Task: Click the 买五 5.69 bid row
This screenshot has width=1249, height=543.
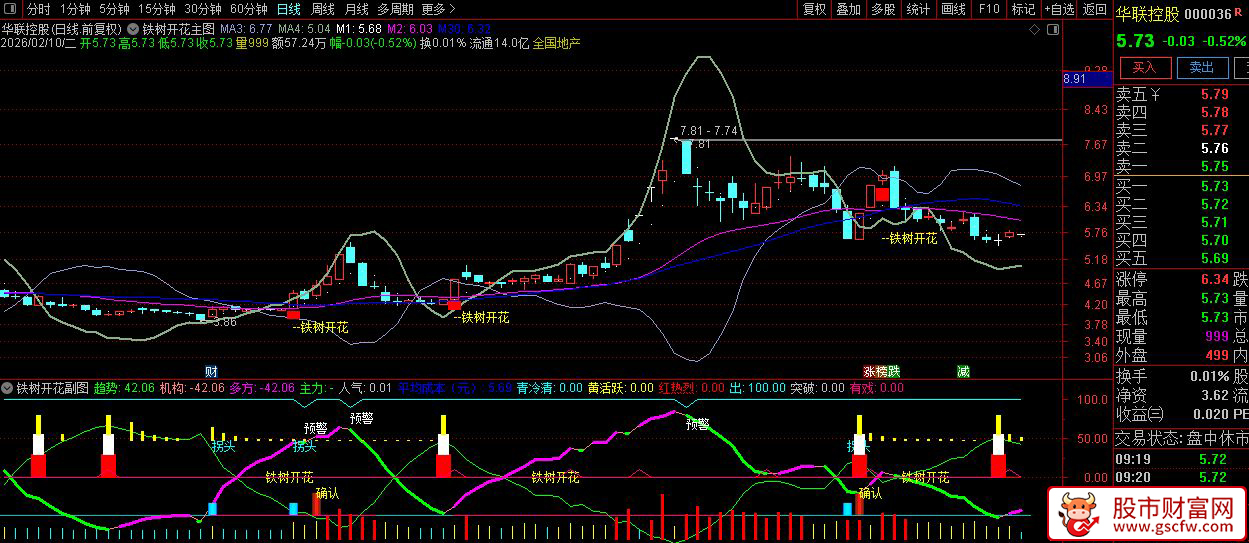Action: click(1181, 259)
